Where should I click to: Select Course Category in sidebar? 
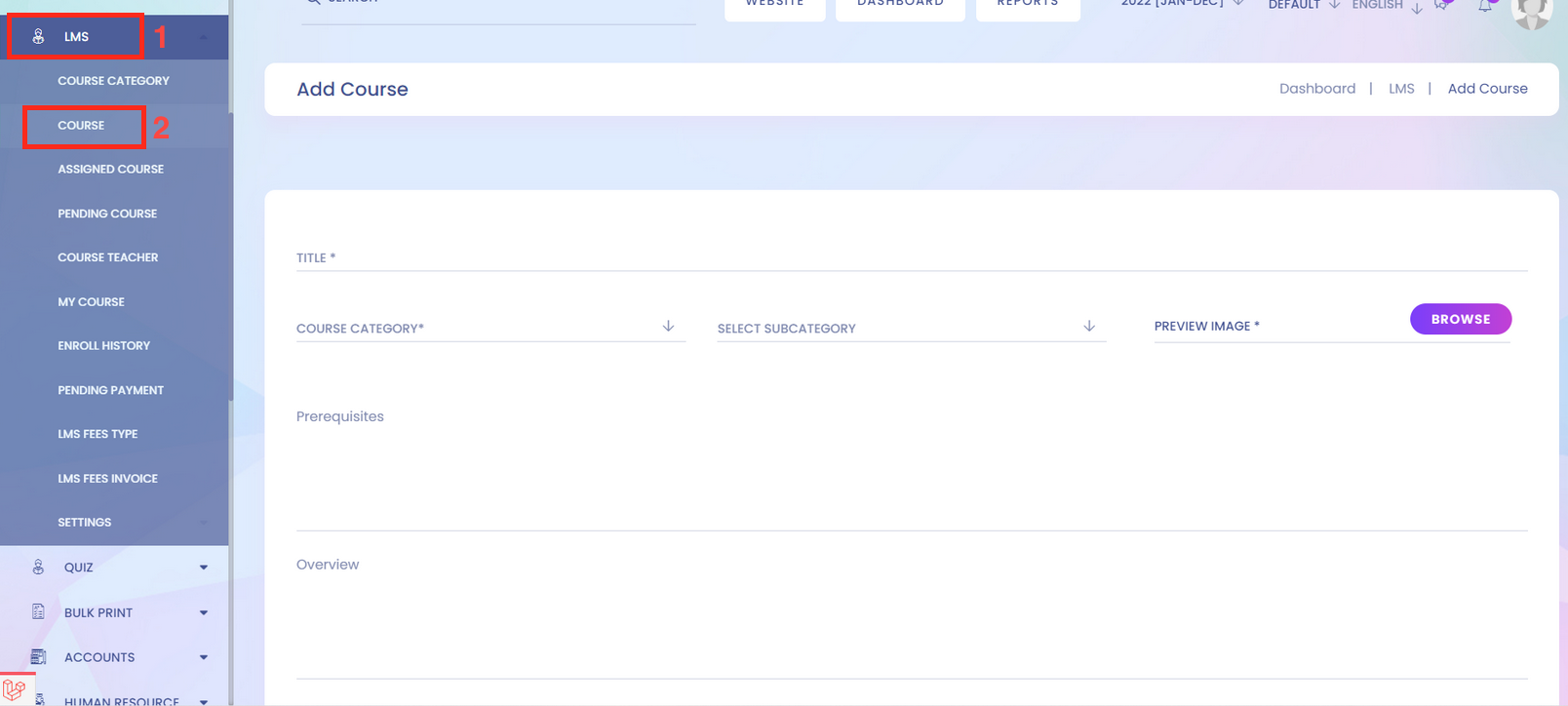pyautogui.click(x=113, y=81)
